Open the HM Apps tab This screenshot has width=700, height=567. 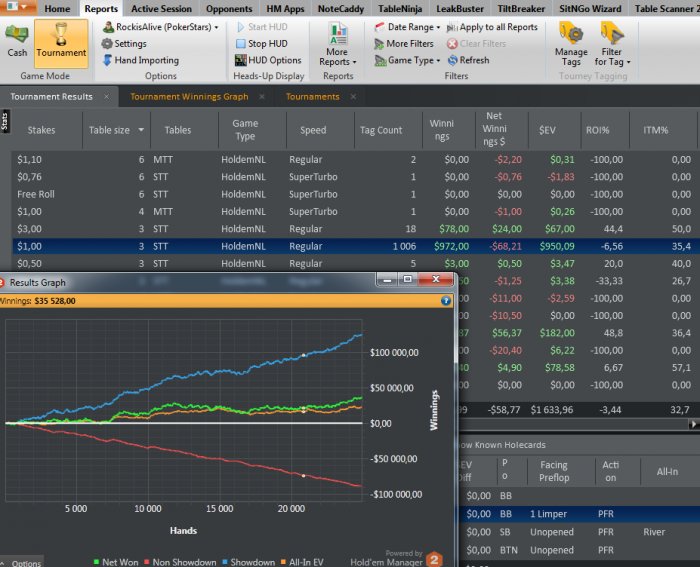(285, 8)
